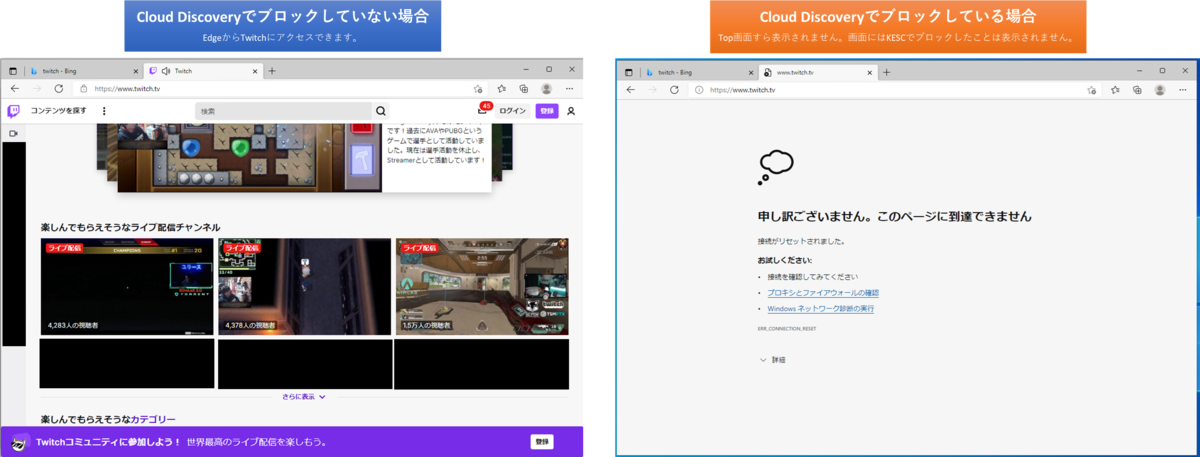Expand 詳細 on the error page

(773, 359)
